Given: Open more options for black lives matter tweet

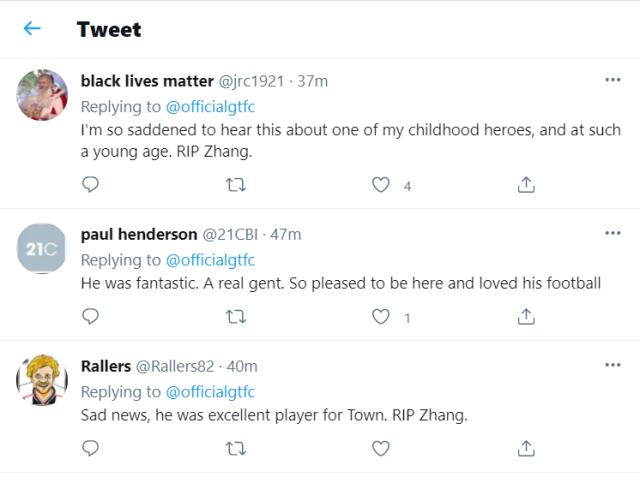Looking at the screenshot, I should (613, 80).
